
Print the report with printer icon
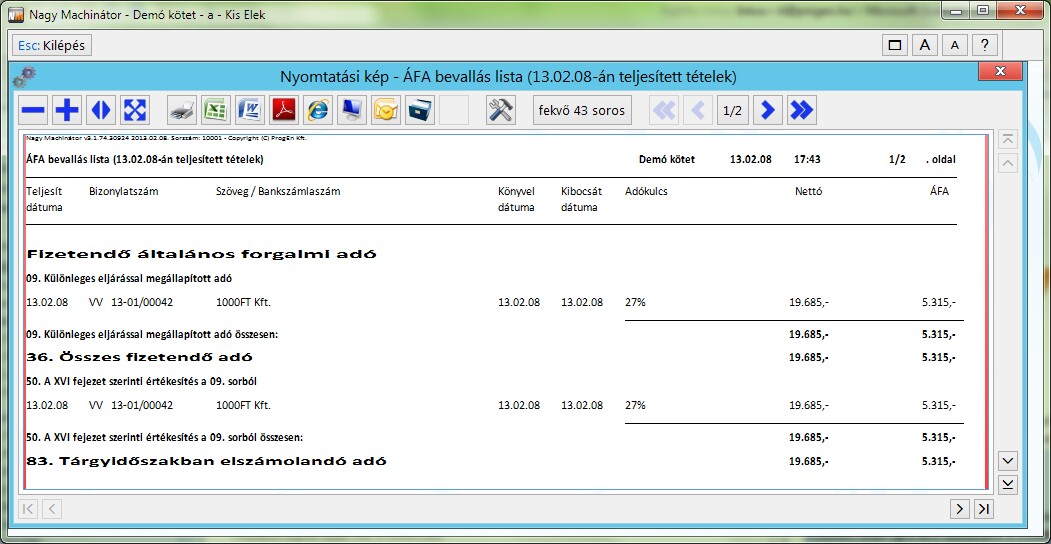181,110
